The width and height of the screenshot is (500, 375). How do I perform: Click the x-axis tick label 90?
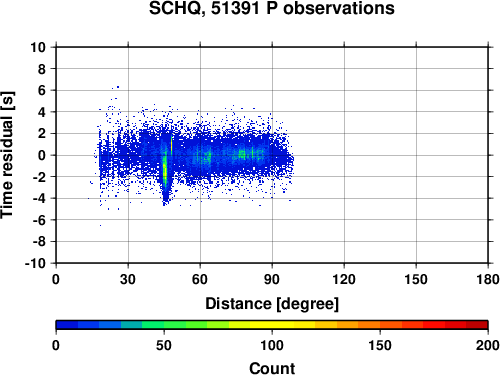(x=272, y=279)
